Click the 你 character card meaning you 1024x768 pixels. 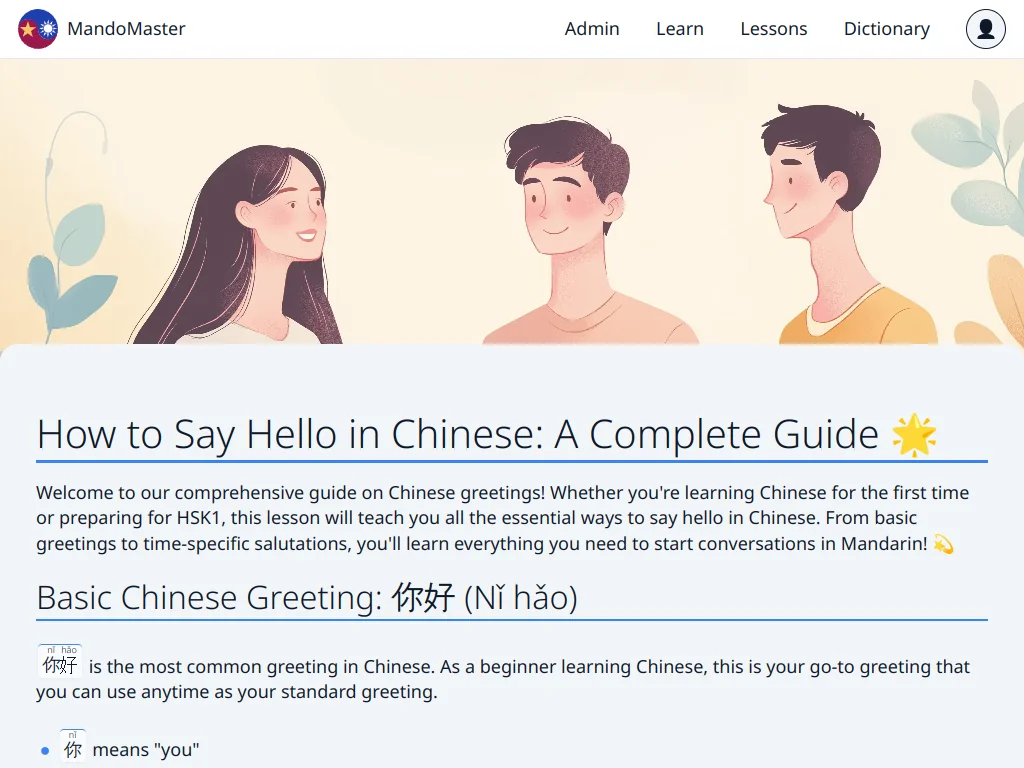(x=72, y=745)
